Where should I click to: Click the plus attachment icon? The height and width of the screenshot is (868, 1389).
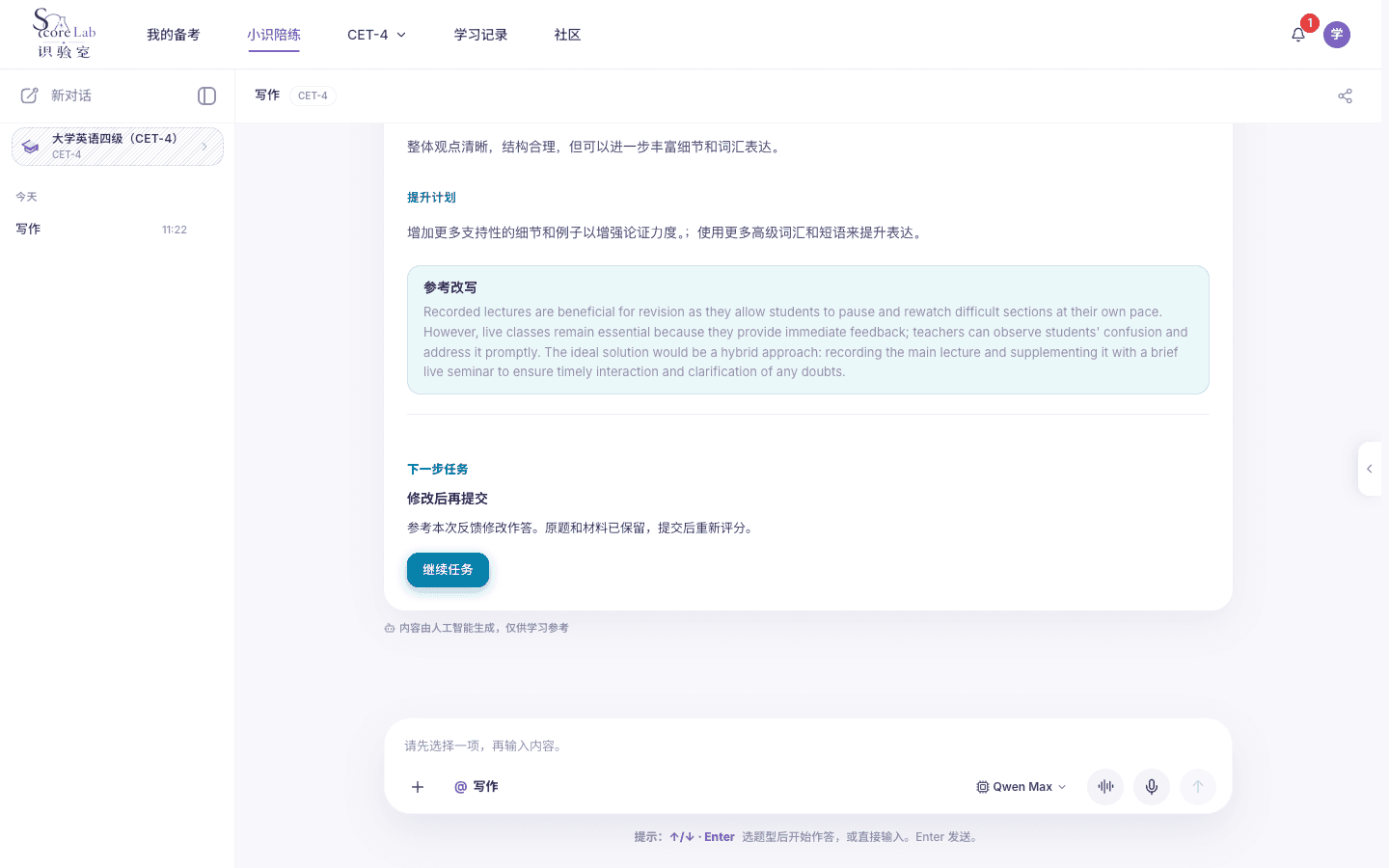tap(418, 787)
